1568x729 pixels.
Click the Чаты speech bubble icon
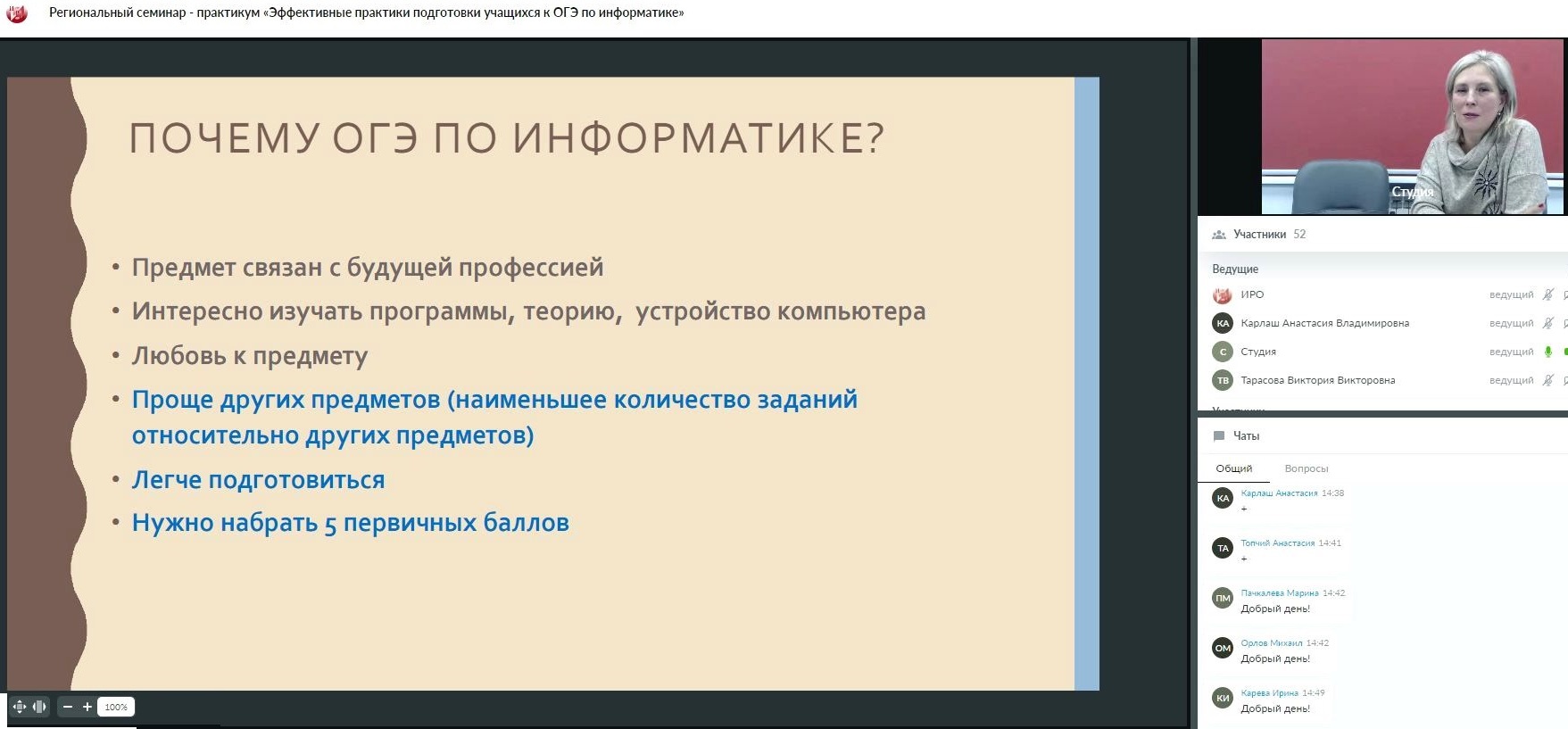[1219, 436]
